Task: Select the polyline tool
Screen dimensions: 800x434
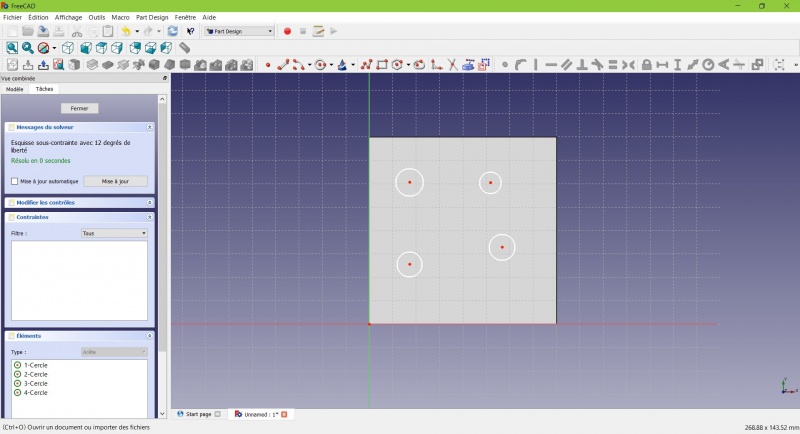Action: pyautogui.click(x=366, y=65)
